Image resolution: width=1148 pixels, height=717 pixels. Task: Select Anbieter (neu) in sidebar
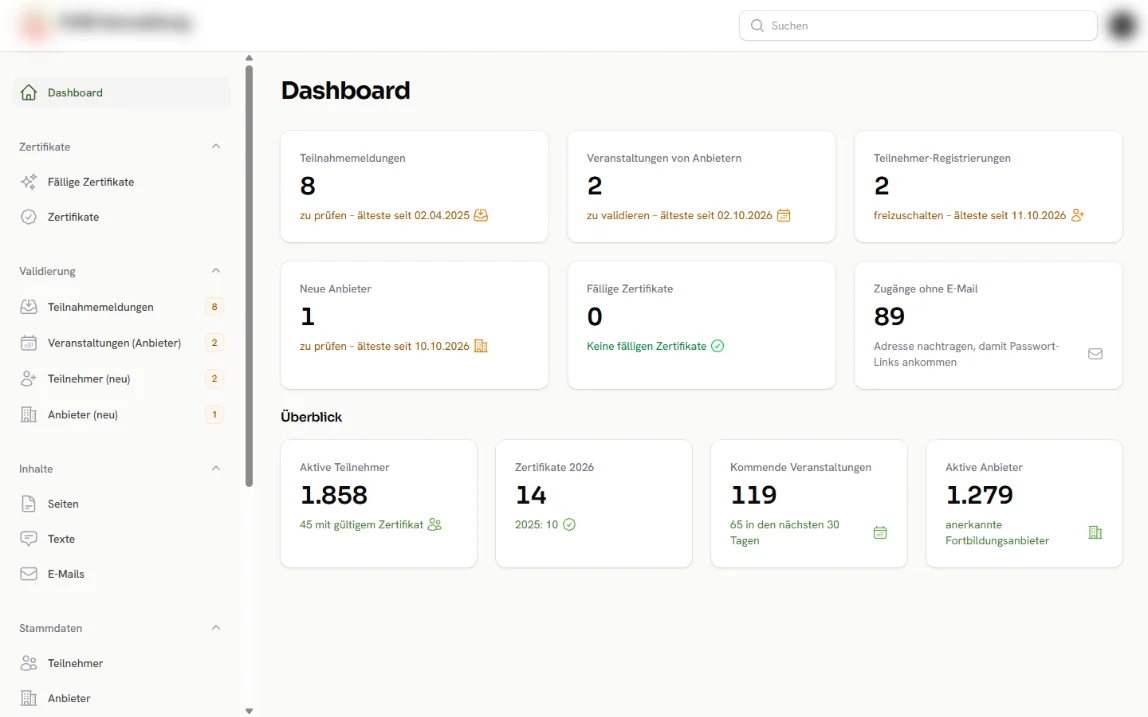click(122, 415)
